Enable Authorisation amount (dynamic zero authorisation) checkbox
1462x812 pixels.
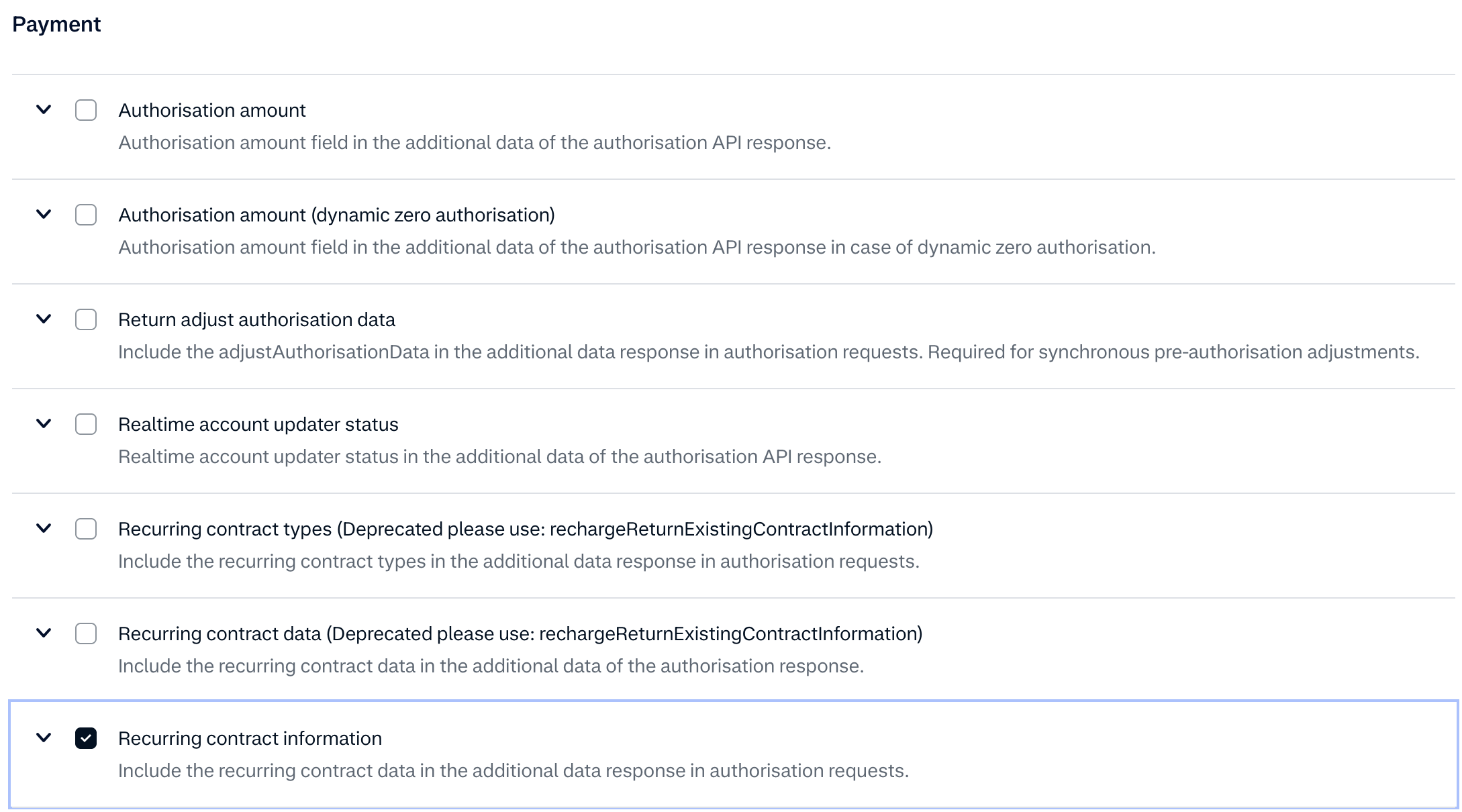coord(86,215)
